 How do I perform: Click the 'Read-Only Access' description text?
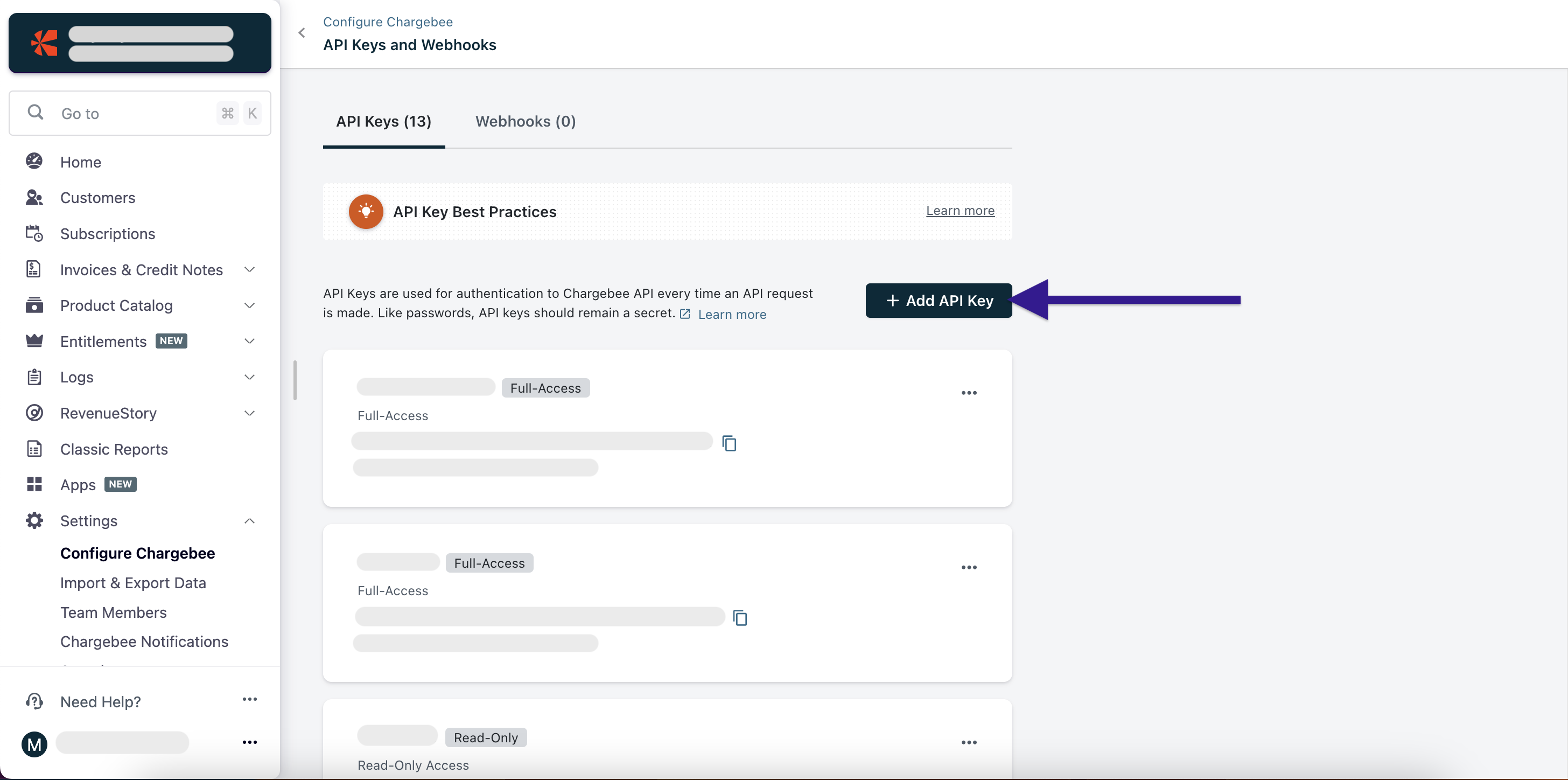coord(414,765)
